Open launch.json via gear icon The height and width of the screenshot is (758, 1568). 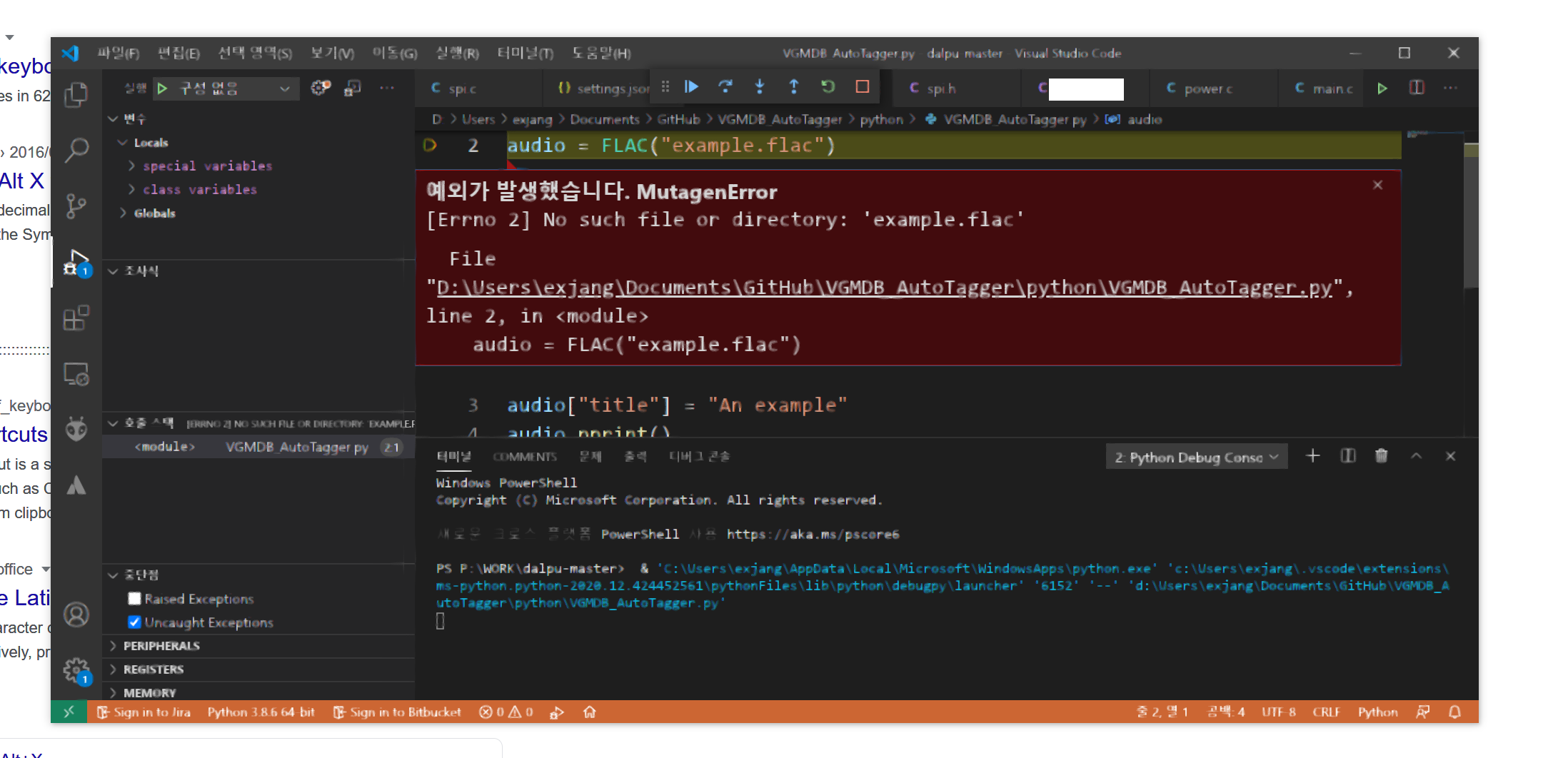click(x=321, y=88)
